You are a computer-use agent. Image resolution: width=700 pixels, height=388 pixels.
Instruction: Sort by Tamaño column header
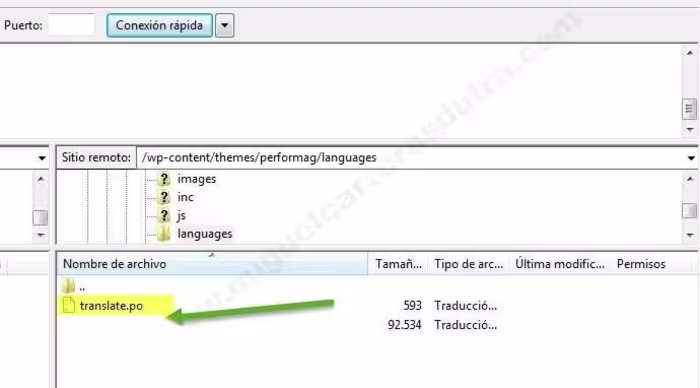(398, 264)
